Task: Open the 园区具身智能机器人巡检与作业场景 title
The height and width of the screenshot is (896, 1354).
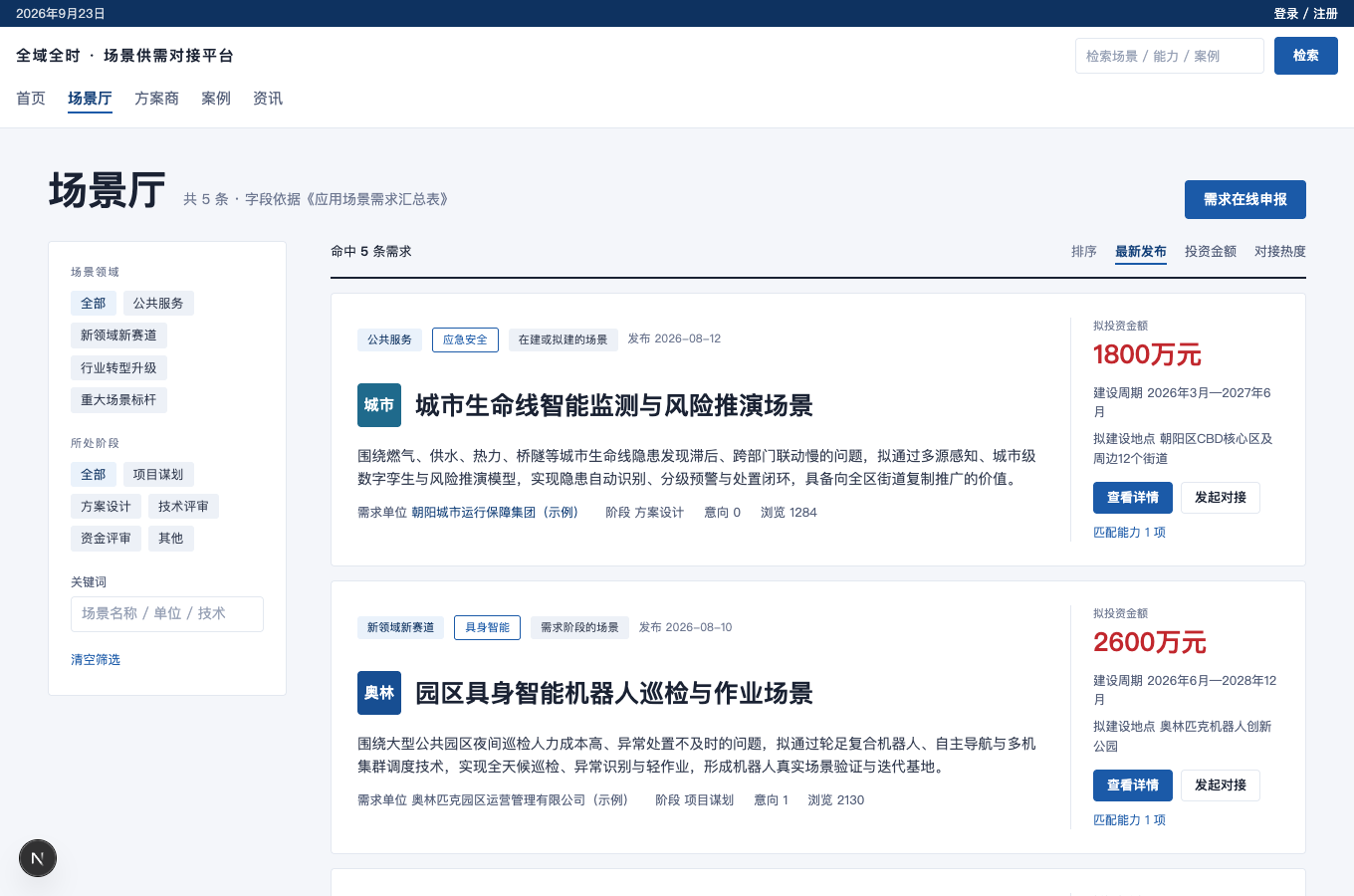Action: [614, 693]
